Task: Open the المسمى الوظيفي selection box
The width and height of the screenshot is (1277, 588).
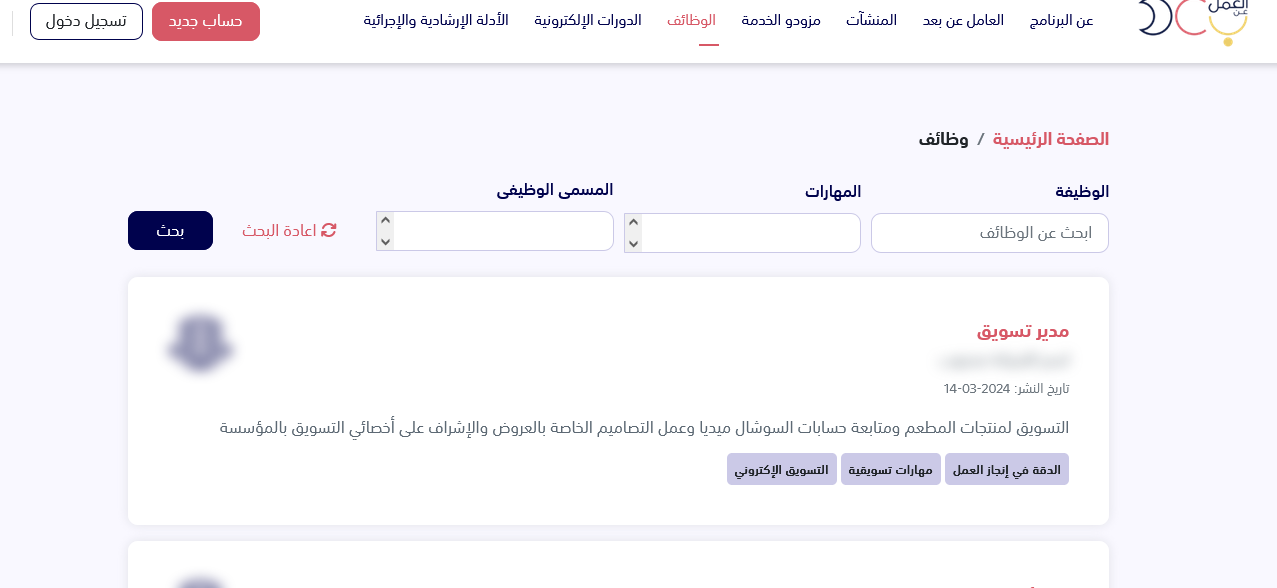Action: pyautogui.click(x=503, y=231)
